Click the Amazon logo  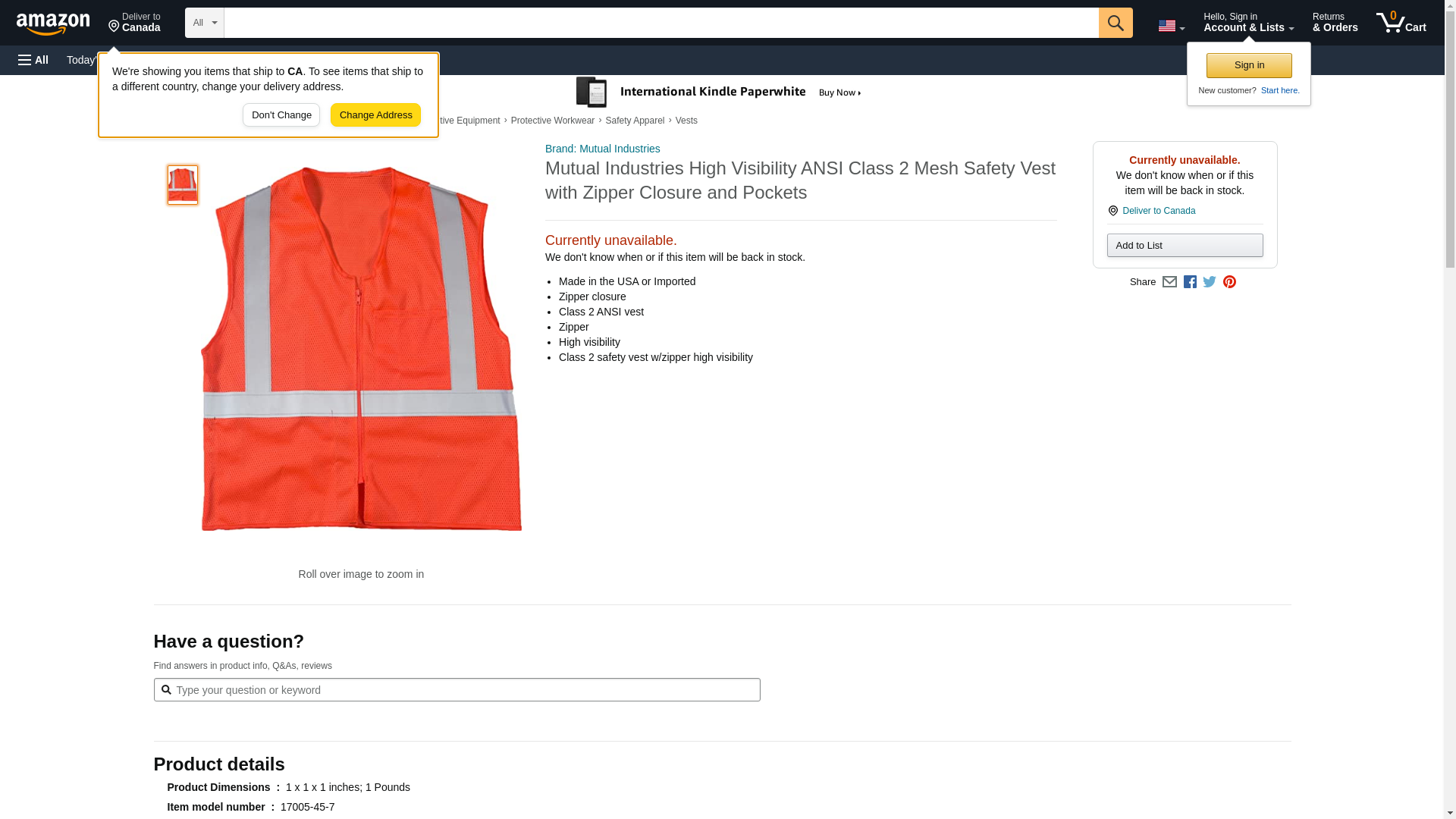53,24
